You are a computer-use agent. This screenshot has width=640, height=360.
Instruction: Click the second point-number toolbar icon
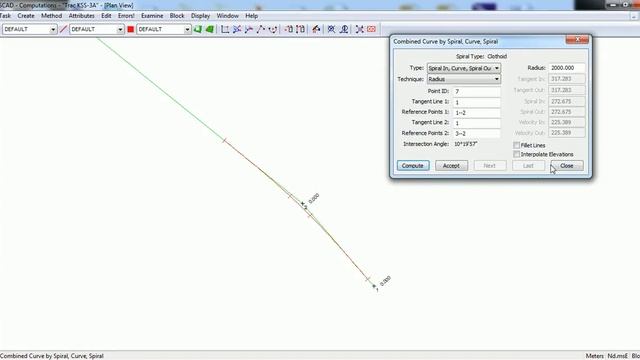pyautogui.click(x=300, y=29)
